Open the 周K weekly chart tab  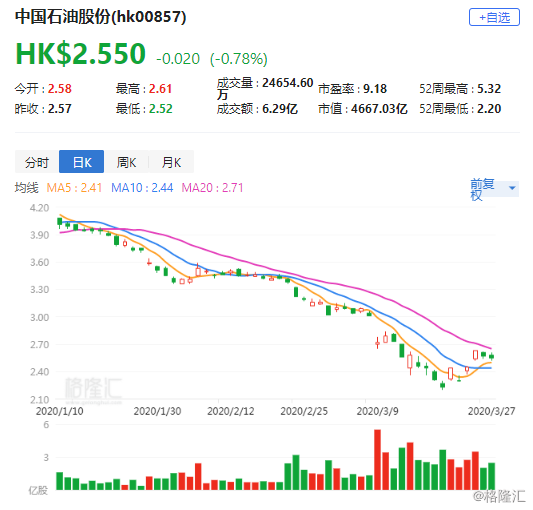coord(126,162)
